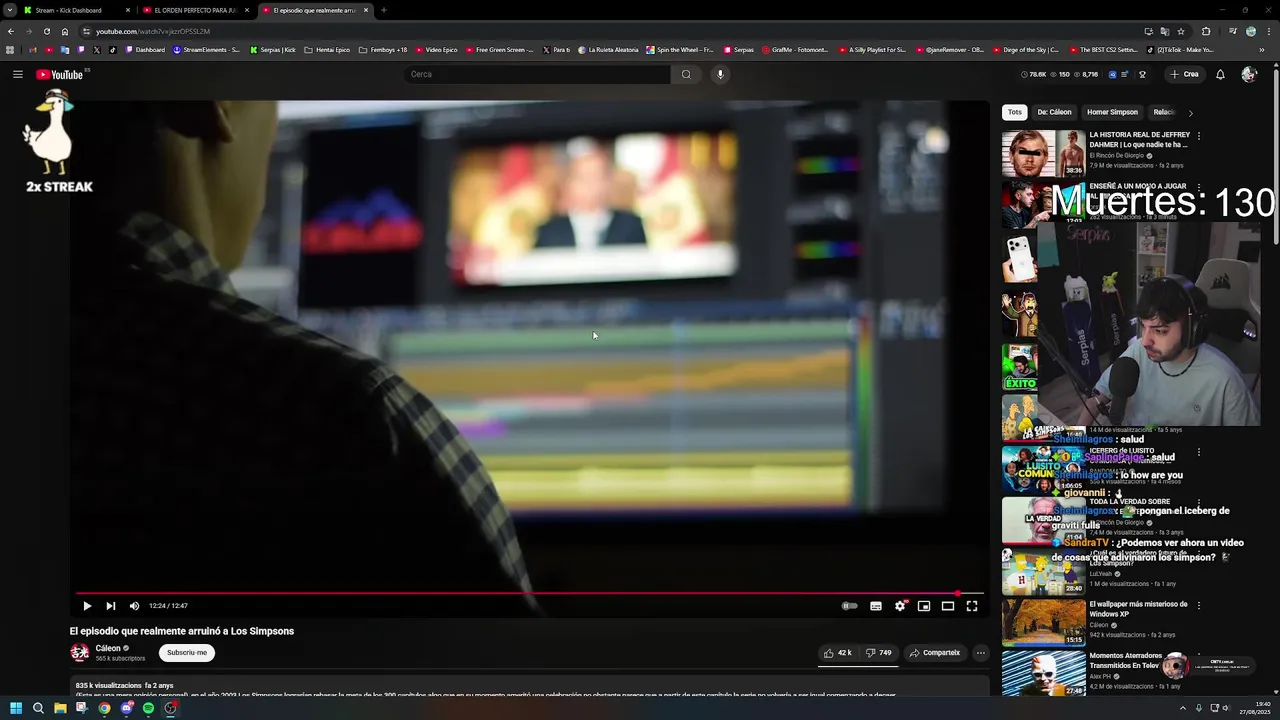This screenshot has width=1280, height=720.
Task: Open Chrome from the taskbar
Action: 104,708
